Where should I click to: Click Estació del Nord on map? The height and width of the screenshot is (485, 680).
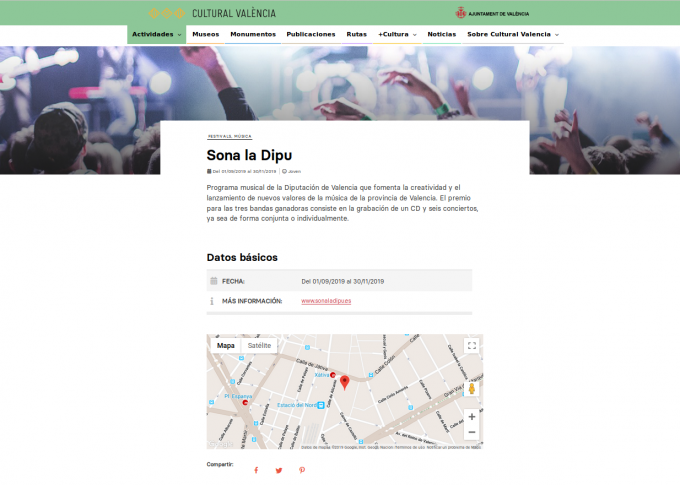(x=297, y=405)
